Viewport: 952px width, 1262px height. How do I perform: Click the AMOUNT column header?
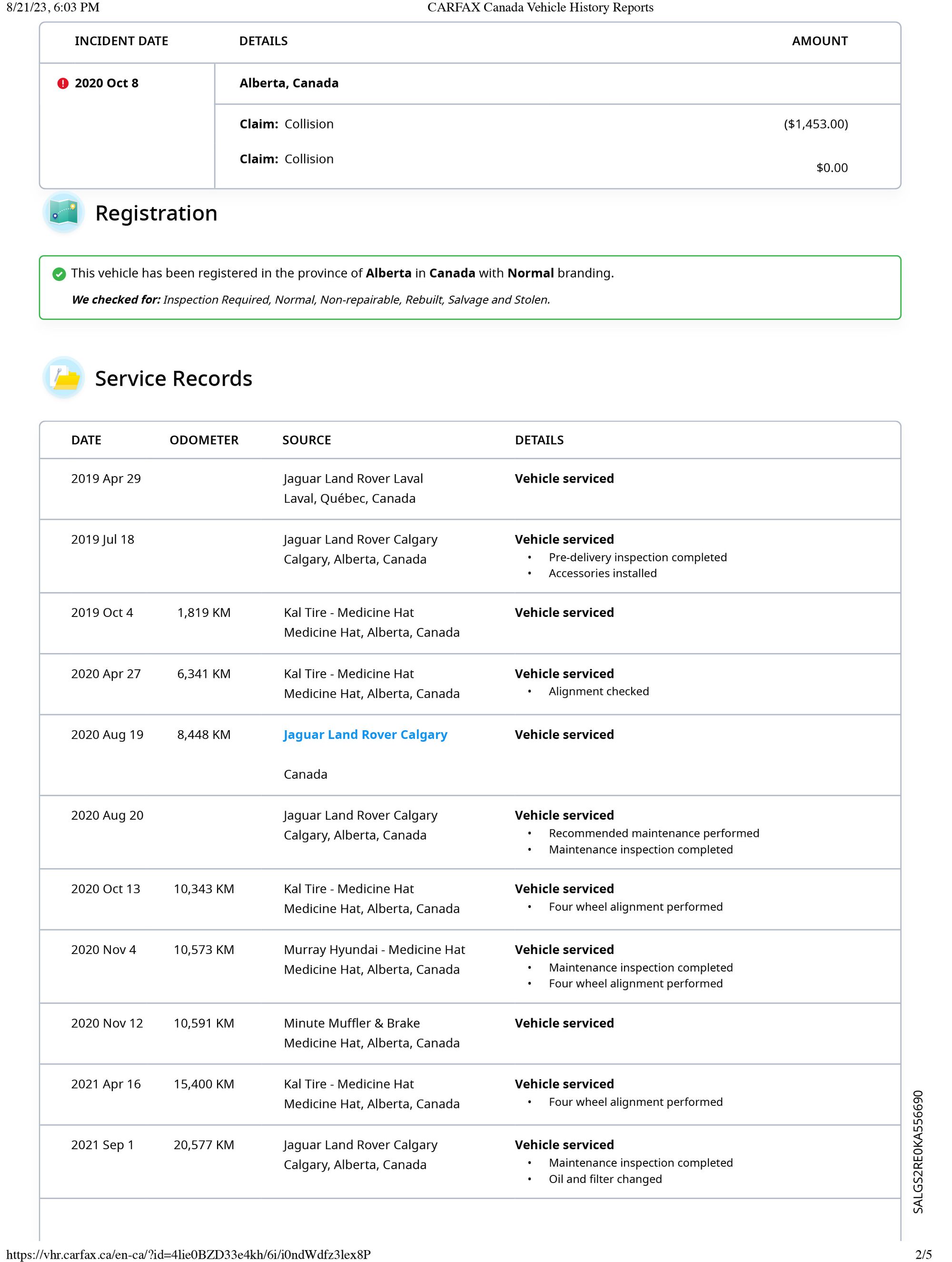[819, 41]
